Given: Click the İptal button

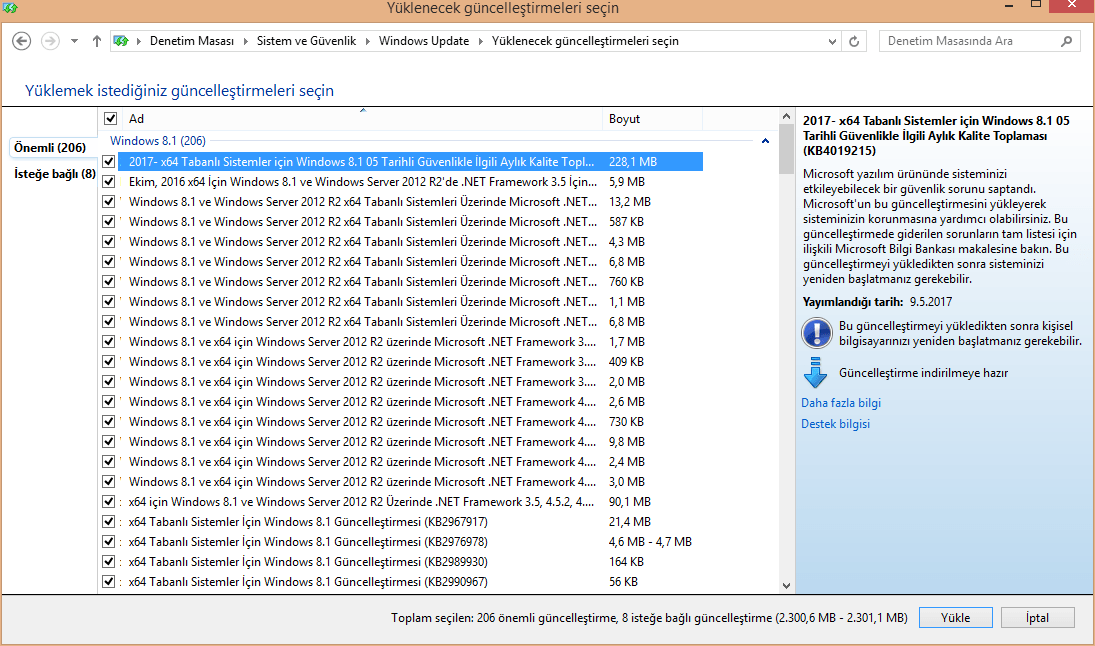Looking at the screenshot, I should tap(1037, 618).
